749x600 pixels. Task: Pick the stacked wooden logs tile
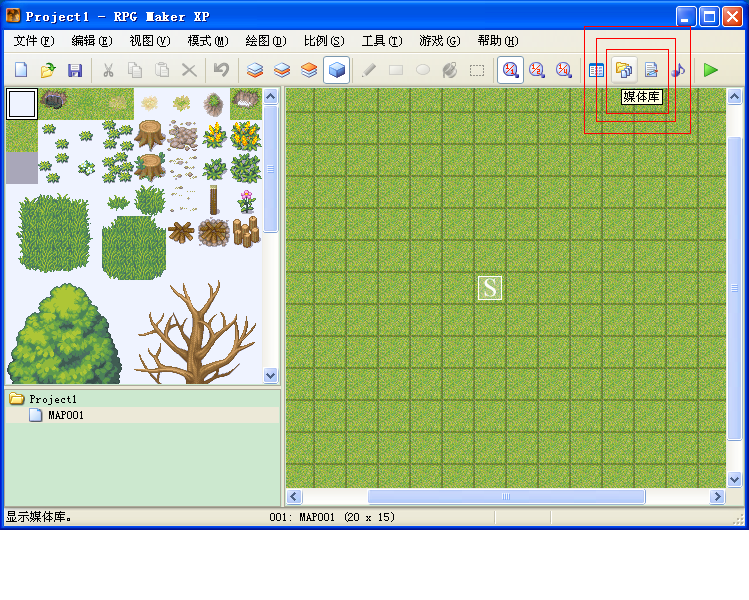(x=246, y=232)
